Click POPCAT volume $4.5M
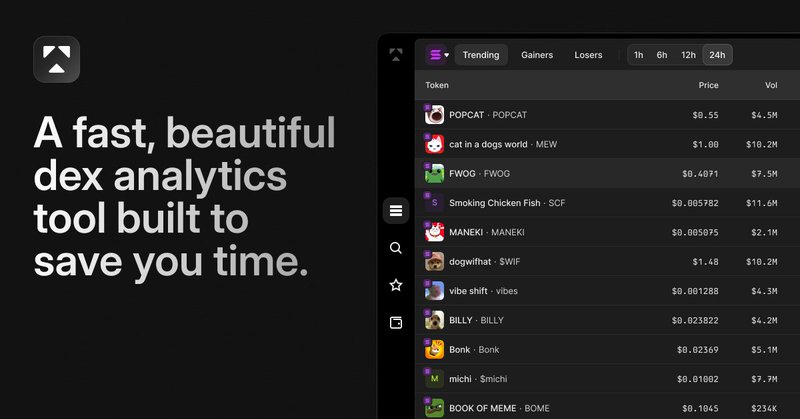This screenshot has width=800, height=419. 764,115
